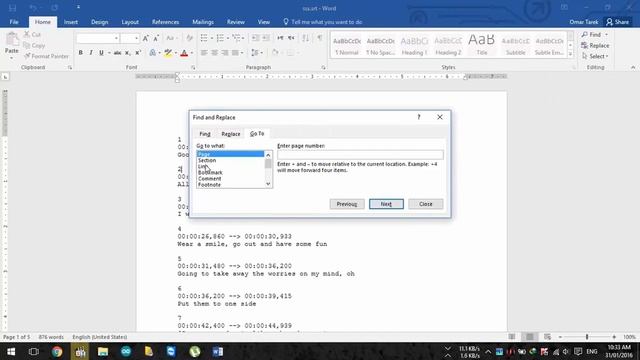Switch to the References ribbon tab
Image resolution: width=640 pixels, height=360 pixels.
click(165, 22)
